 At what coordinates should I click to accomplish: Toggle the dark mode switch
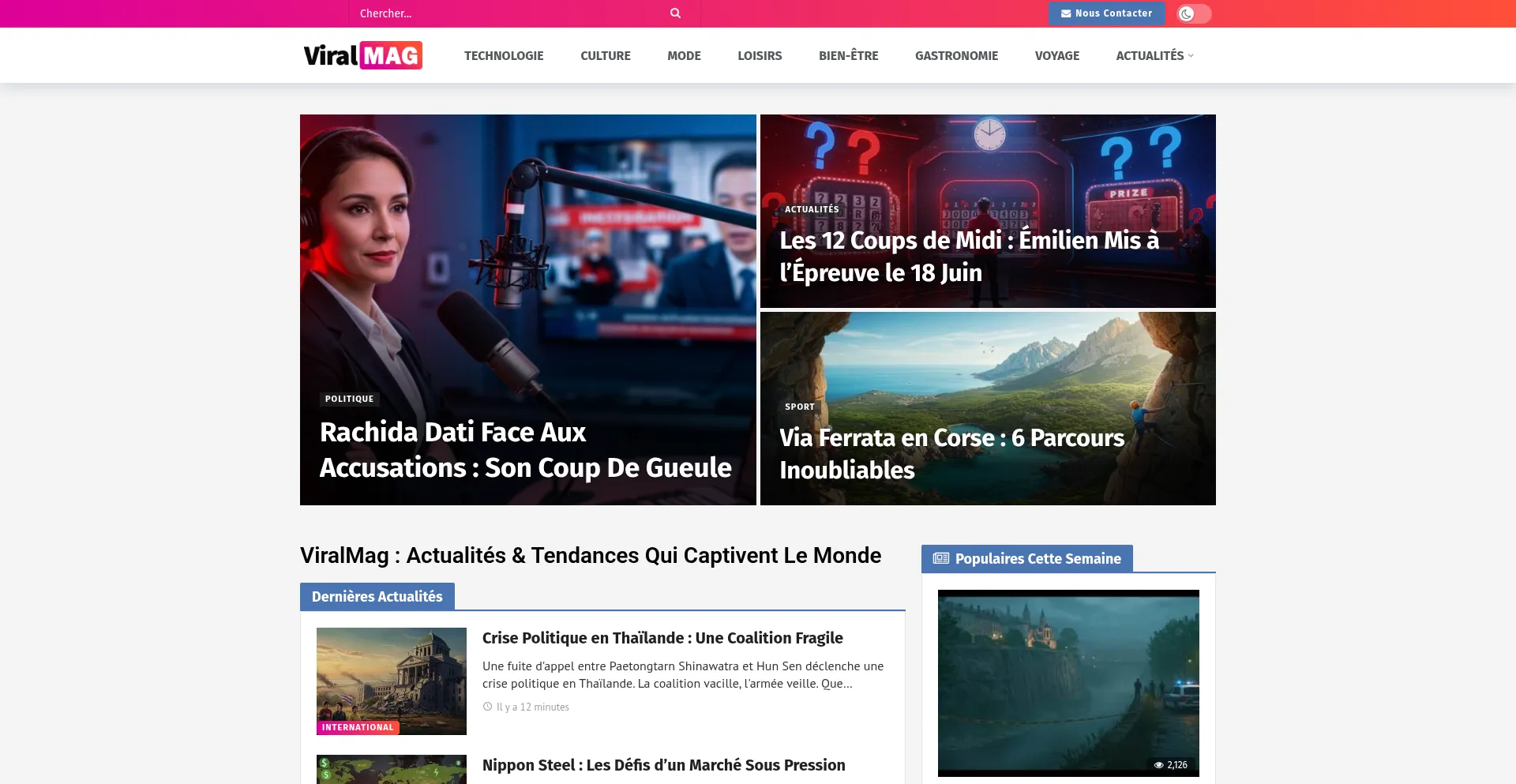pyautogui.click(x=1193, y=13)
